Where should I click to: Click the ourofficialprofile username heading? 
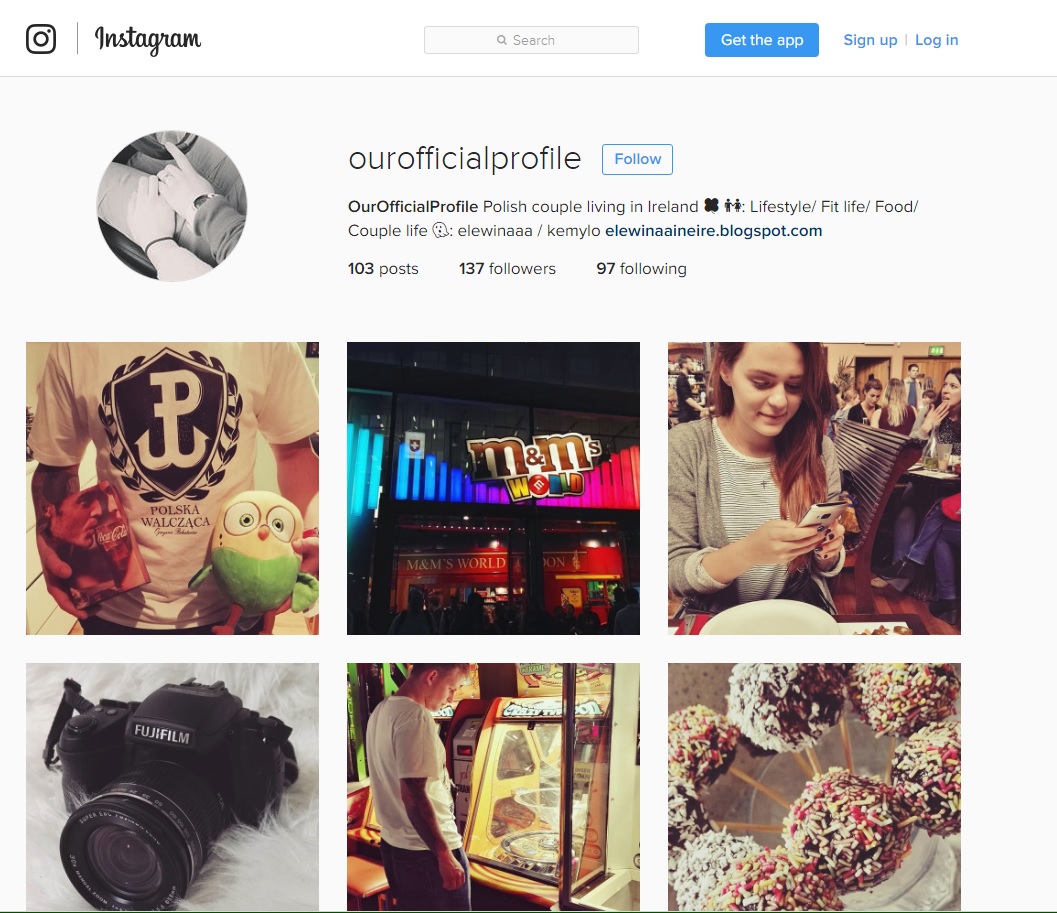tap(464, 159)
